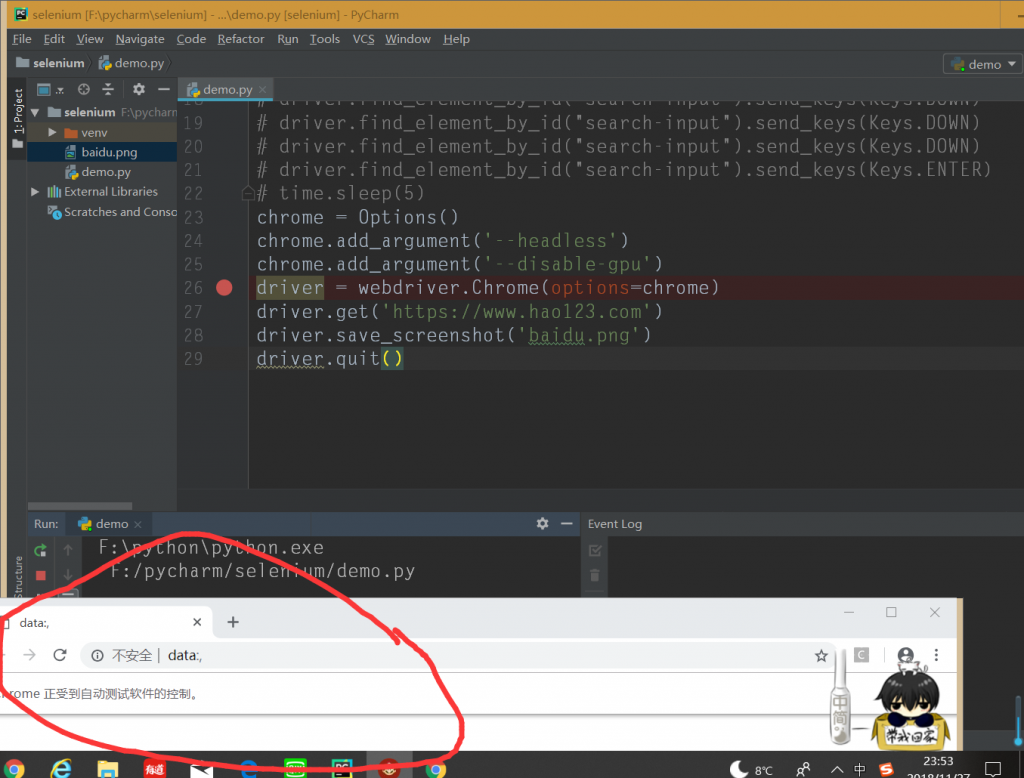Open a new tab in Chrome
Viewport: 1024px width, 778px height.
point(233,622)
